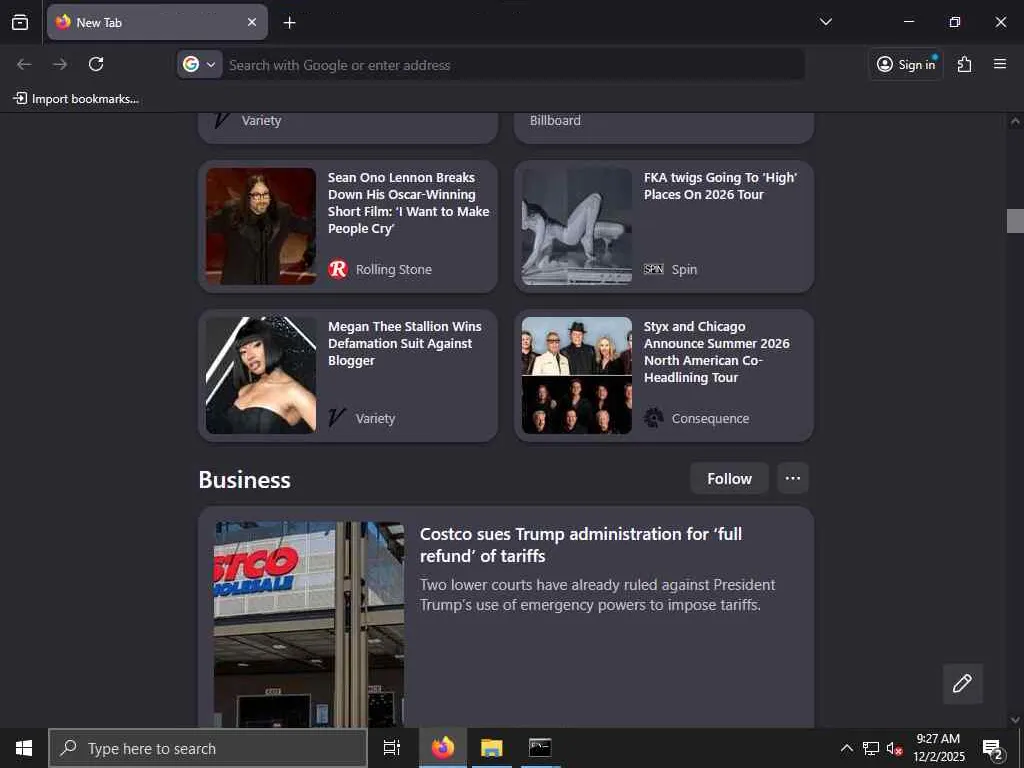Viewport: 1024px width, 768px height.
Task: Click the Styx and Chicago band photo
Action: click(x=577, y=376)
